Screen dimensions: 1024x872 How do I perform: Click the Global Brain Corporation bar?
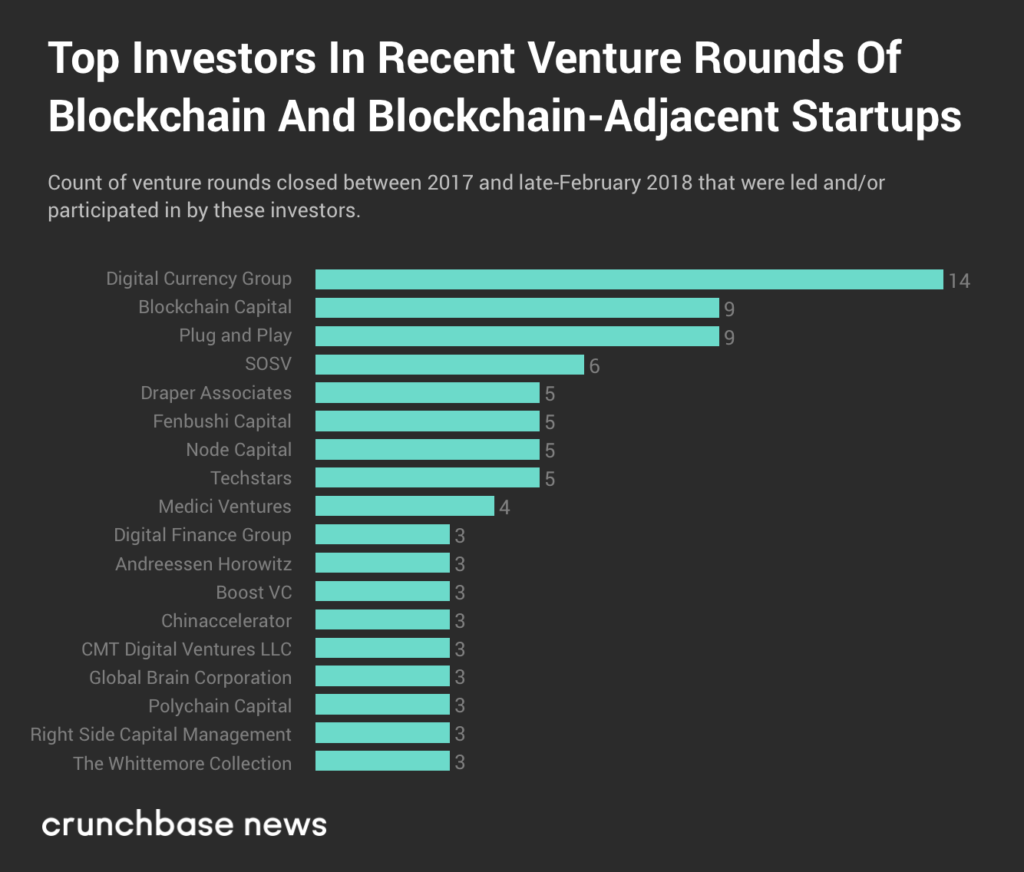click(382, 677)
